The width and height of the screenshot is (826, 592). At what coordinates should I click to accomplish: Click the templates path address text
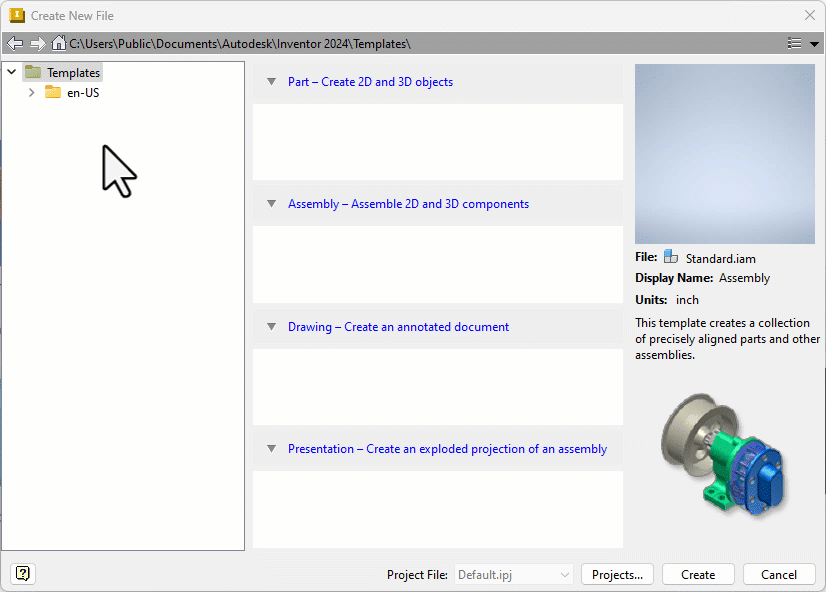[x=240, y=44]
